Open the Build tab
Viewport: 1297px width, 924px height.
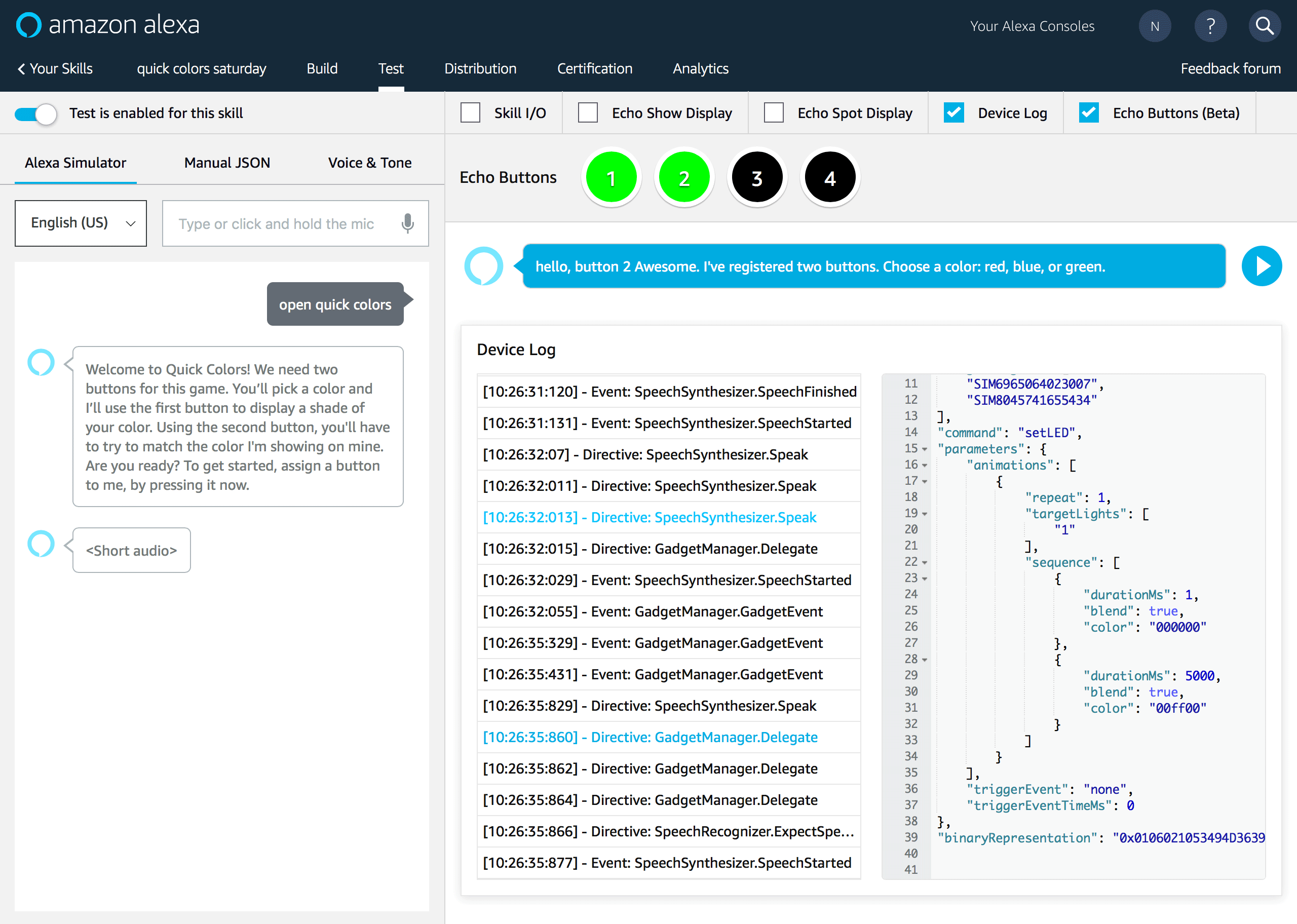click(x=322, y=68)
